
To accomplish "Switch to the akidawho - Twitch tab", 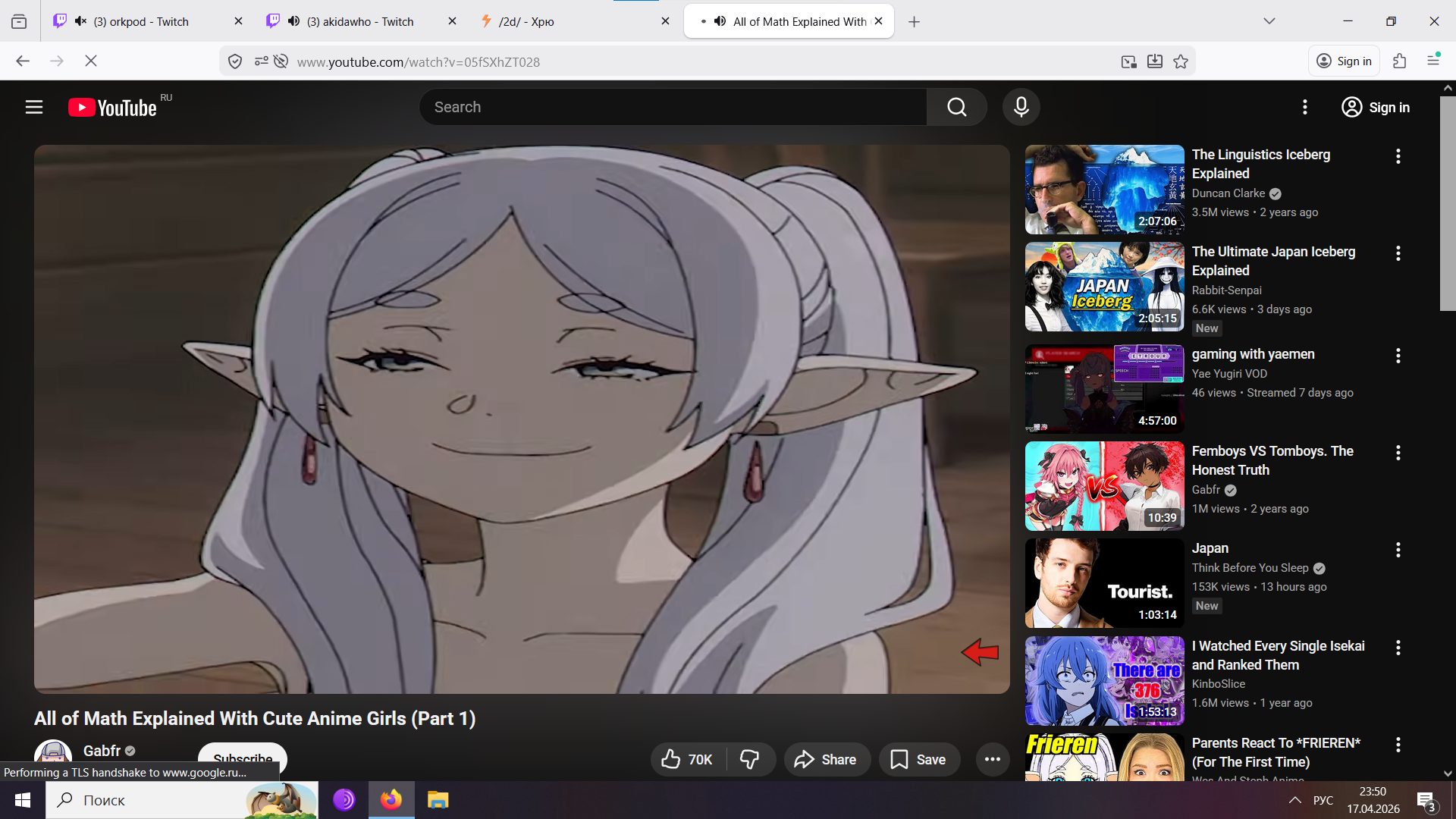I will click(361, 21).
